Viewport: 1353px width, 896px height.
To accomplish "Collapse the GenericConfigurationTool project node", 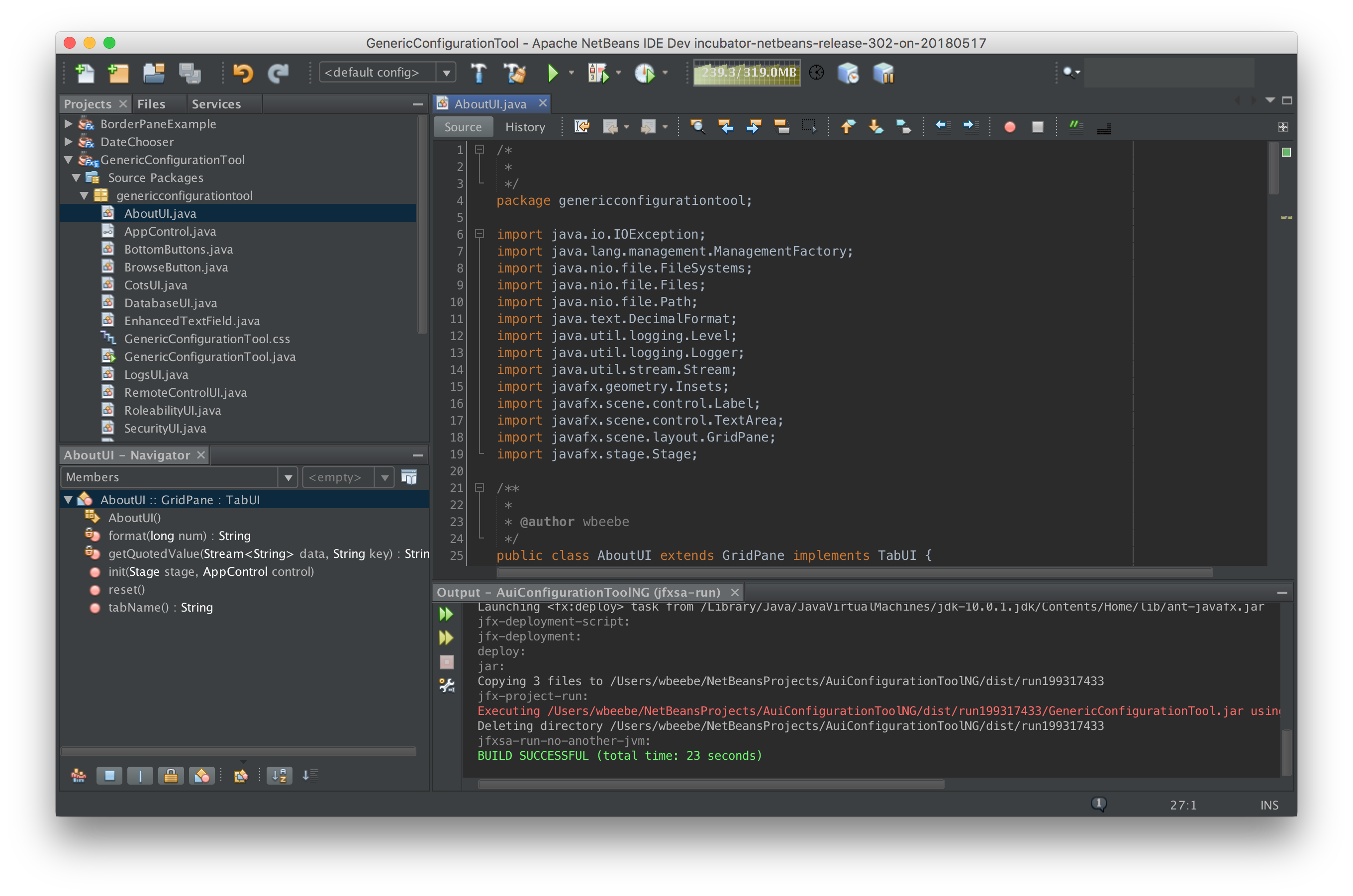I will (69, 160).
